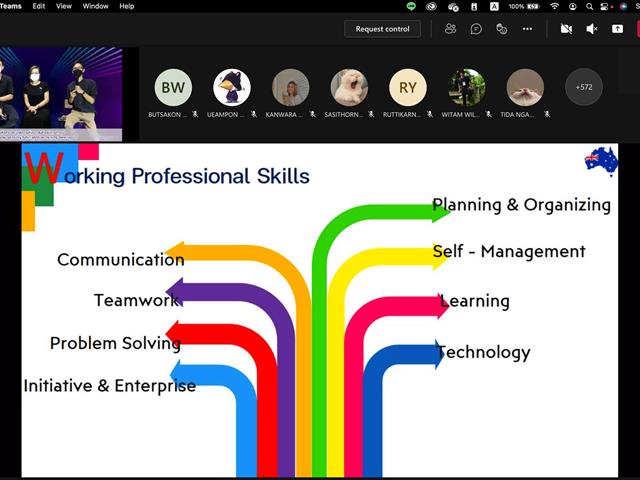The height and width of the screenshot is (480, 640).
Task: Click the Request control button
Action: tap(382, 29)
